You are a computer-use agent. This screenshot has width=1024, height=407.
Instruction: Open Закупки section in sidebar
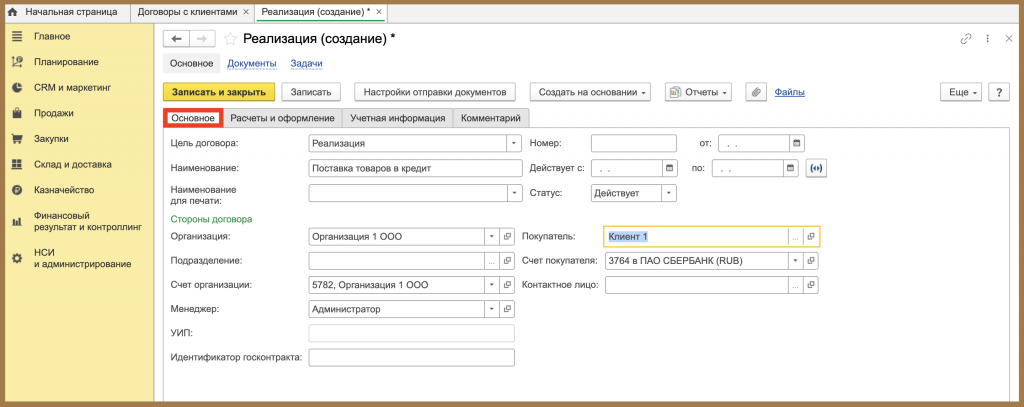click(51, 139)
